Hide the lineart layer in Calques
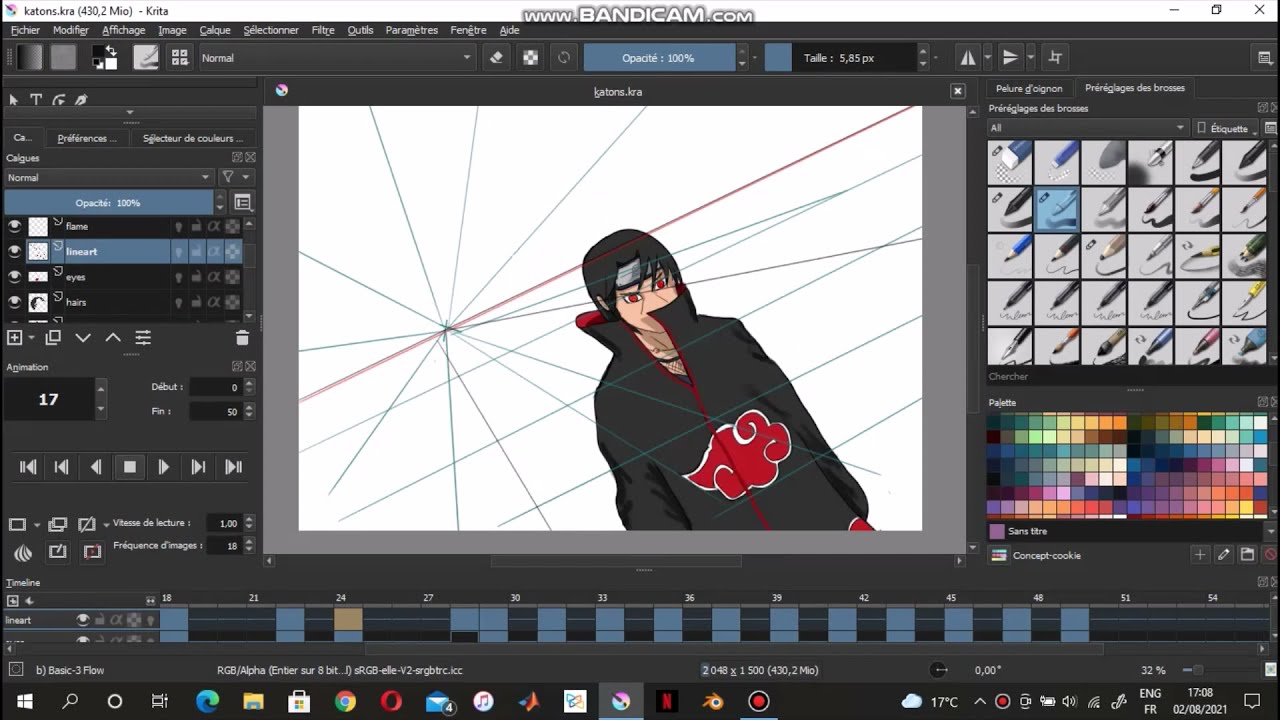The image size is (1280, 720). 15,251
